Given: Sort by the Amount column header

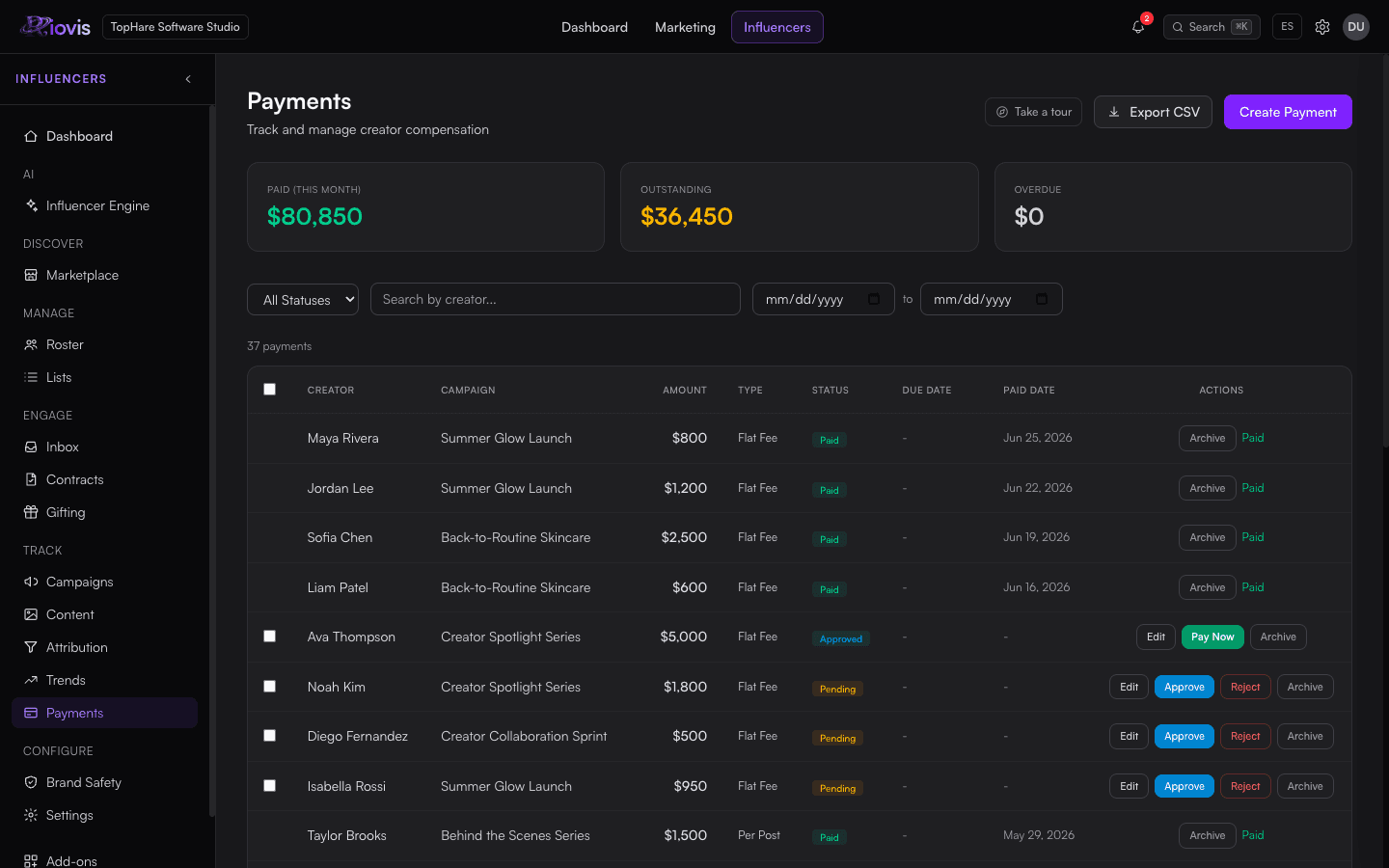Looking at the screenshot, I should coord(685,390).
